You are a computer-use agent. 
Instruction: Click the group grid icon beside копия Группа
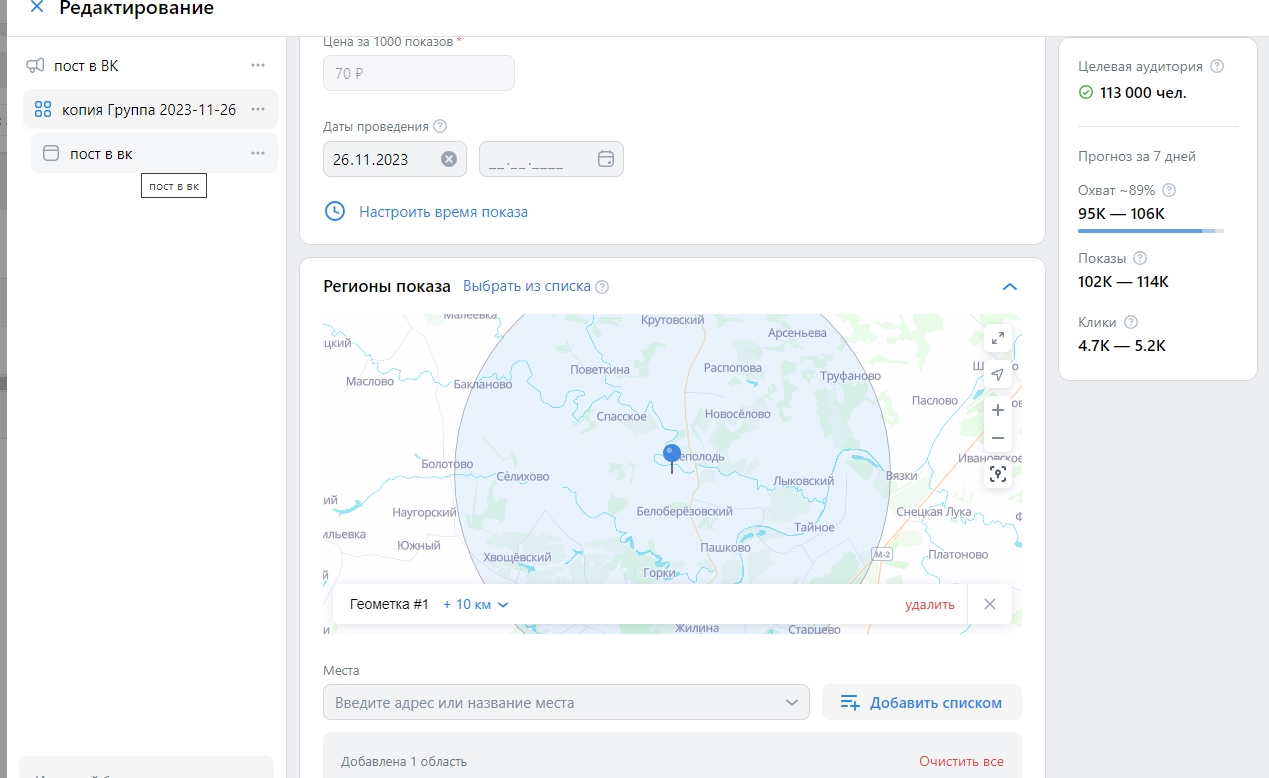[43, 109]
